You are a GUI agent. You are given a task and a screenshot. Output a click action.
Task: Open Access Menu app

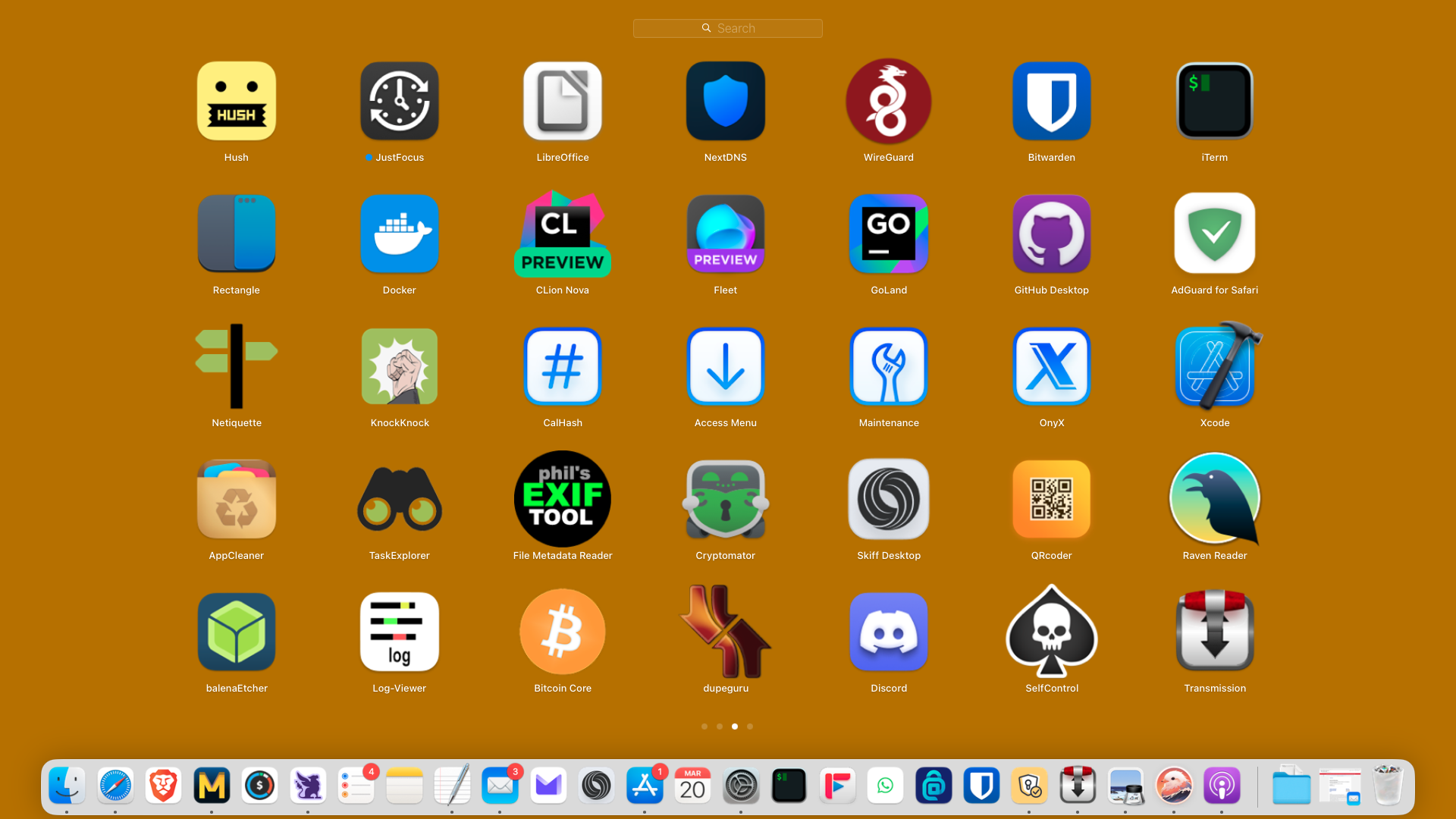726,366
